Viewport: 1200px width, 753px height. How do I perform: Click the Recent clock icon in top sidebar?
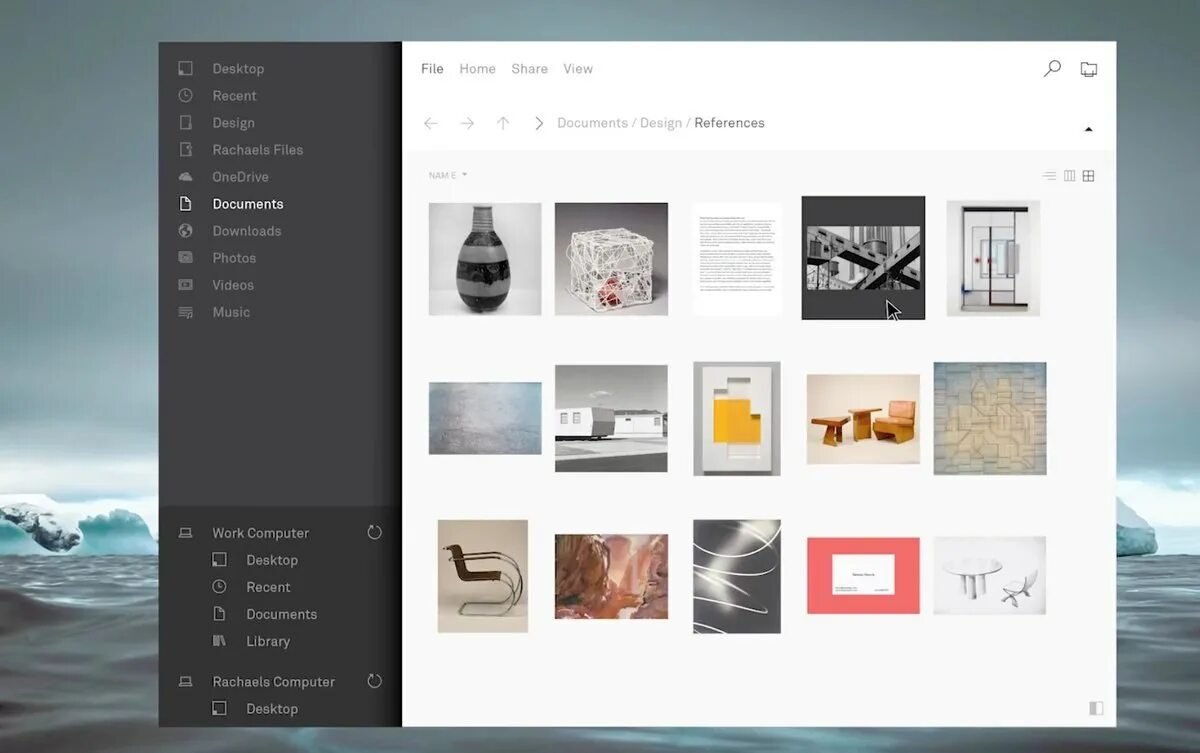[x=185, y=96]
